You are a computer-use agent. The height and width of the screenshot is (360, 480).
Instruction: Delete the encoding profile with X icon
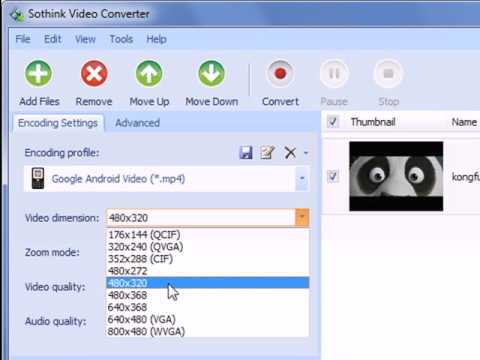point(290,153)
